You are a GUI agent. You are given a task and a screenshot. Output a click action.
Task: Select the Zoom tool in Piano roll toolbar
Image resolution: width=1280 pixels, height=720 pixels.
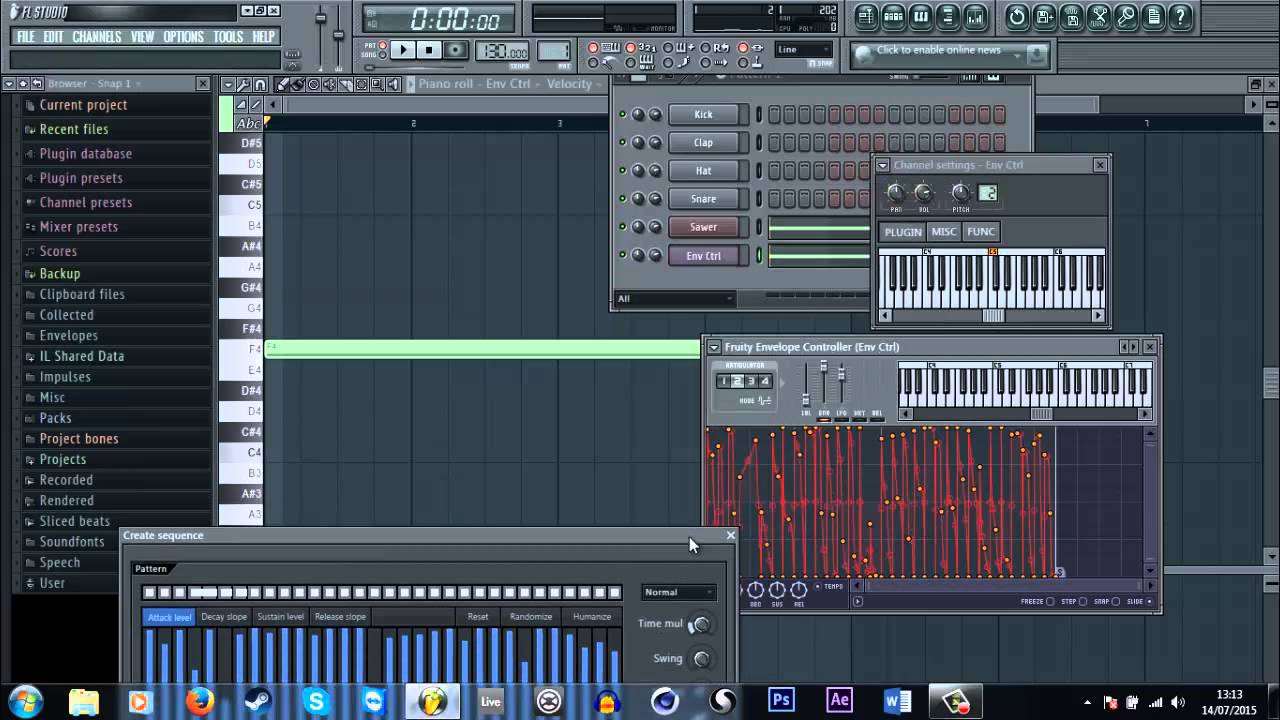click(x=377, y=84)
